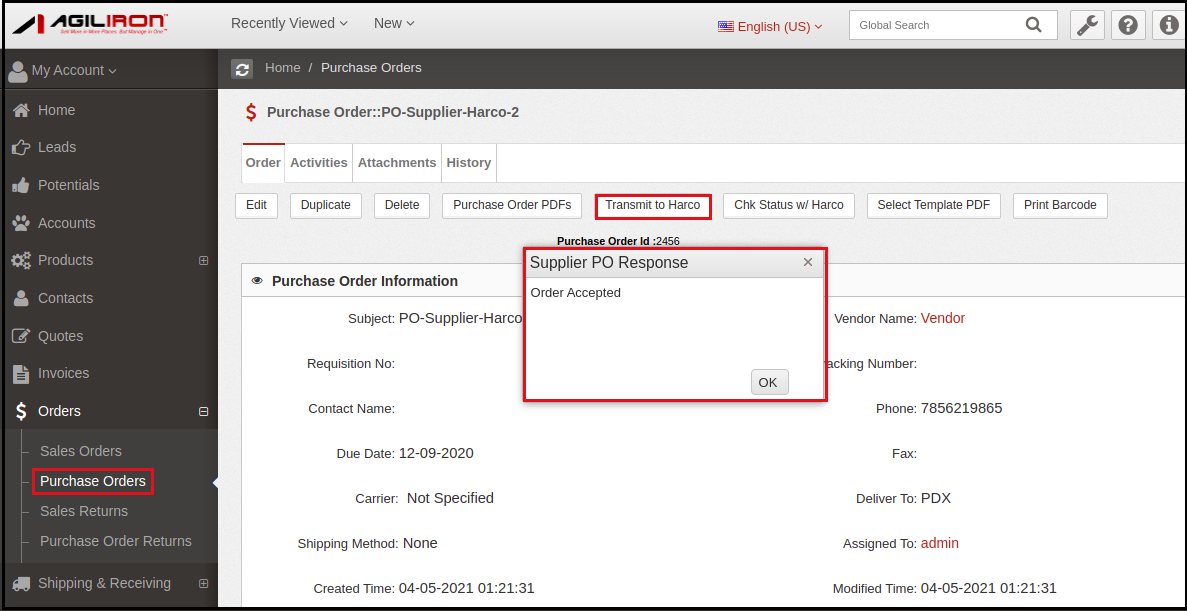
Task: Confirm dialog with OK button
Action: 769,382
